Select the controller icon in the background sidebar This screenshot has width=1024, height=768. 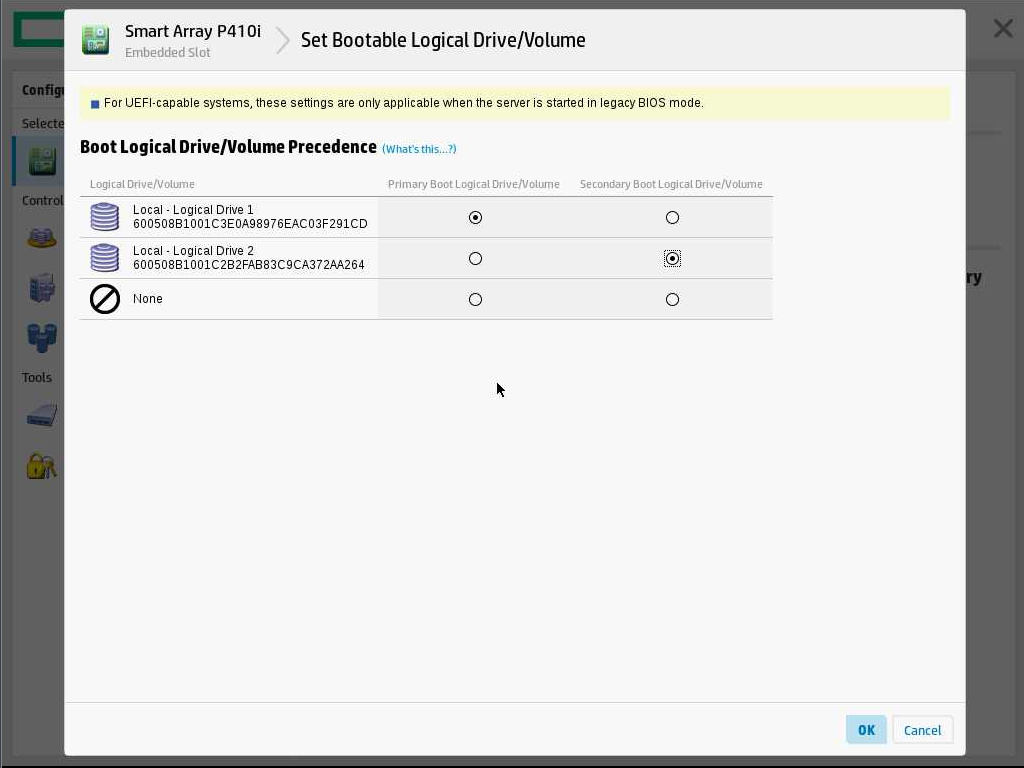pos(42,161)
